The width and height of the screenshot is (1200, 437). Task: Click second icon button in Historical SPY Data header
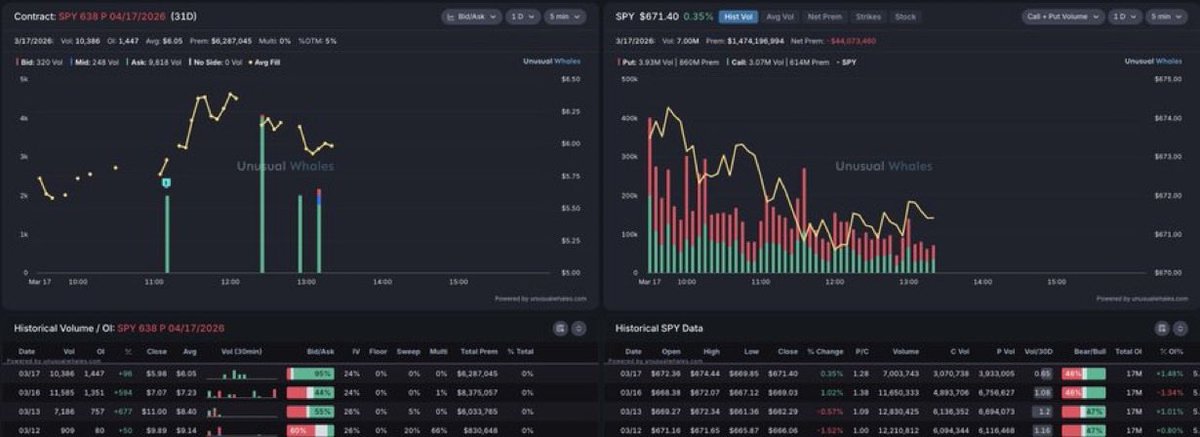[1181, 328]
